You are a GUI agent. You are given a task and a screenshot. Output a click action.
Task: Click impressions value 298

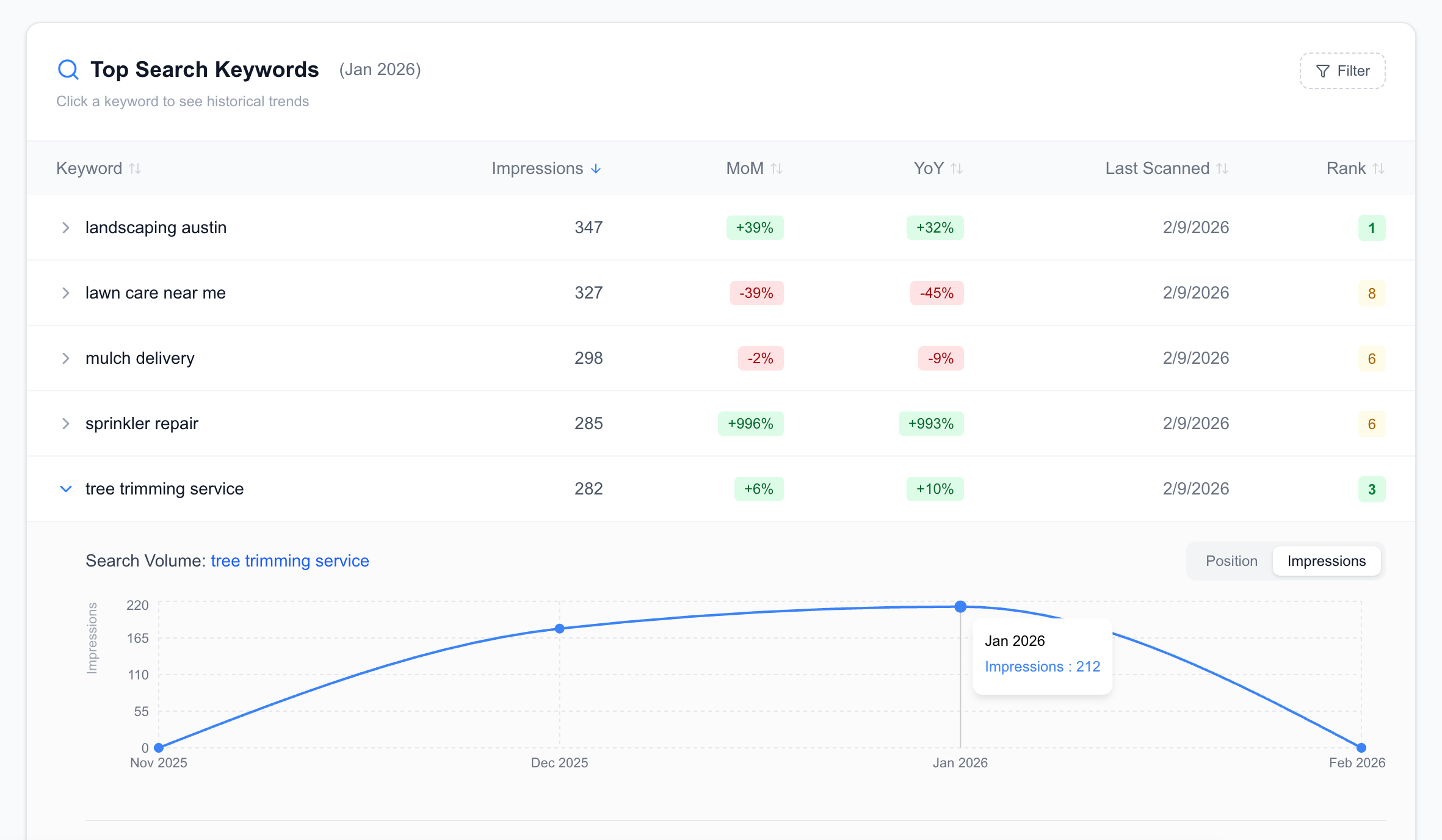(589, 358)
